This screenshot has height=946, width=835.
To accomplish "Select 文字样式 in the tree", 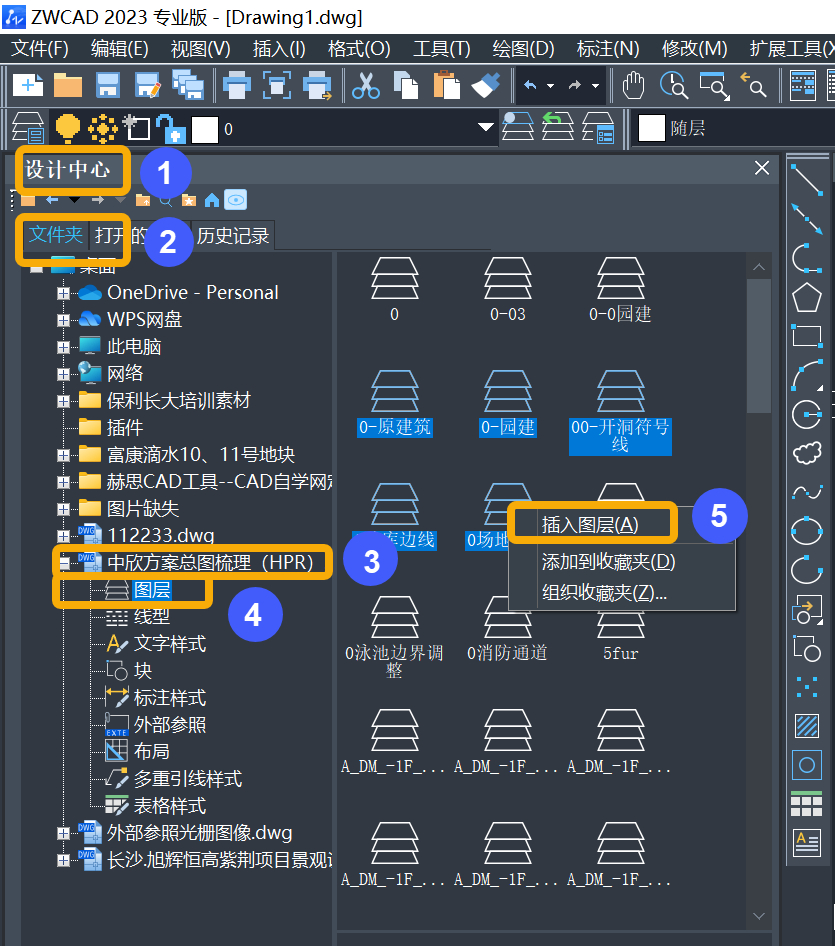I will [x=170, y=644].
